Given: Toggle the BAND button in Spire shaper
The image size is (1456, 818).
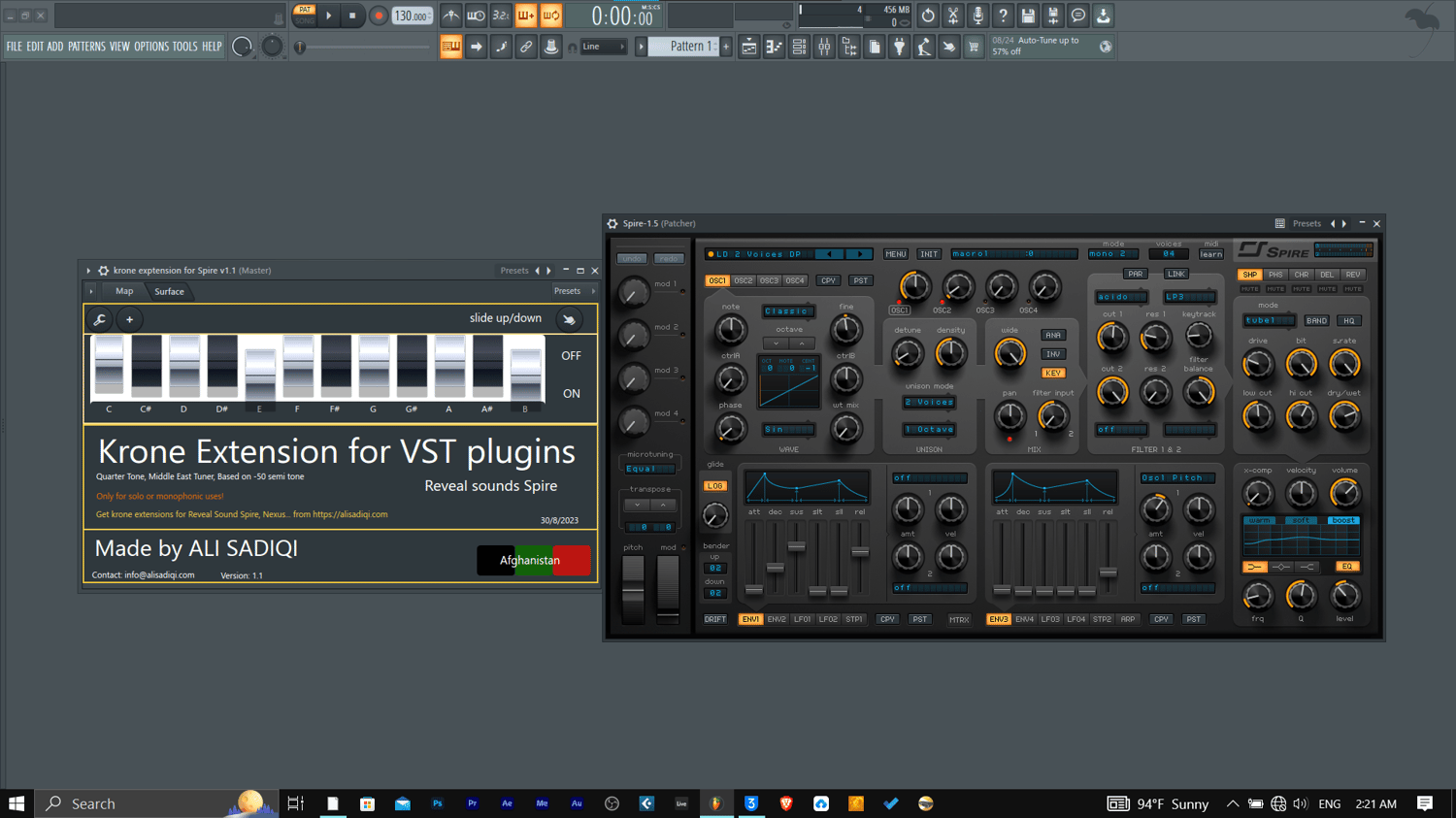Looking at the screenshot, I should (x=1316, y=320).
